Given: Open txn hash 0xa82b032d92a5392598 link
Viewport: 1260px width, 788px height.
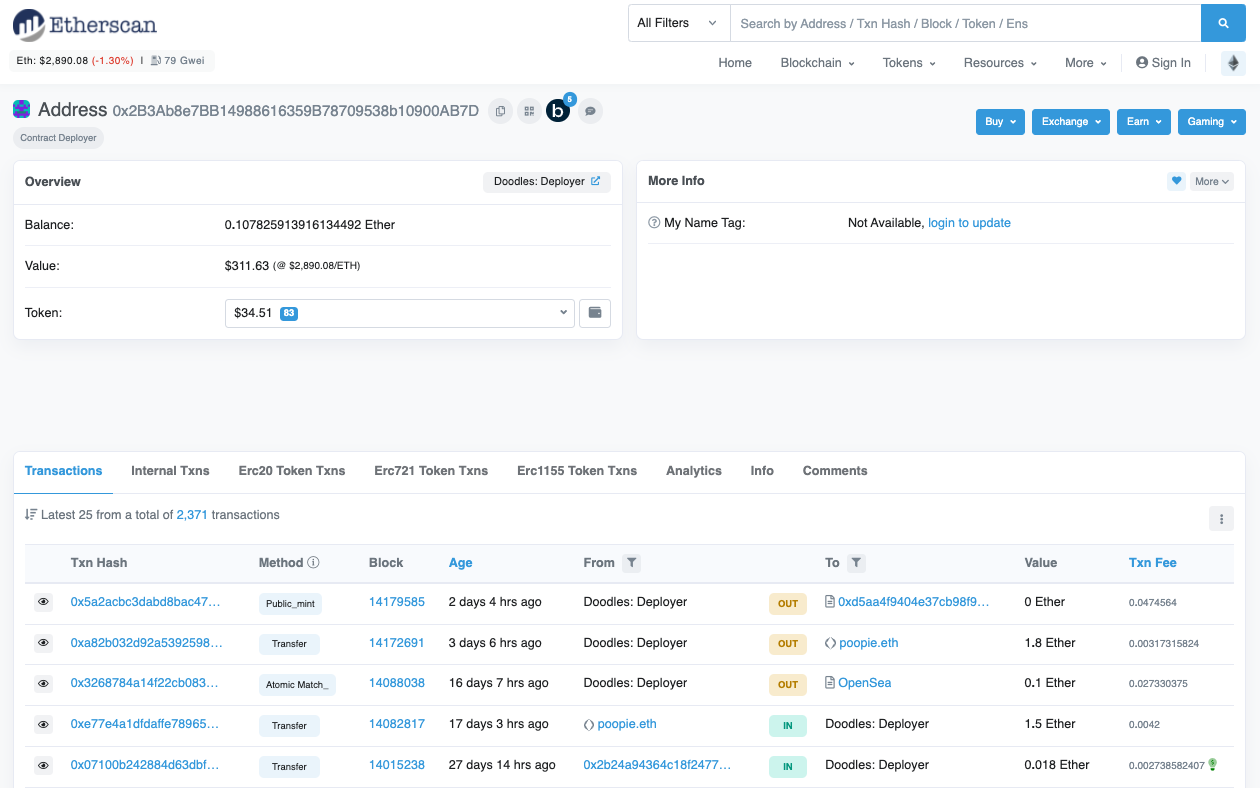Looking at the screenshot, I should pos(145,643).
